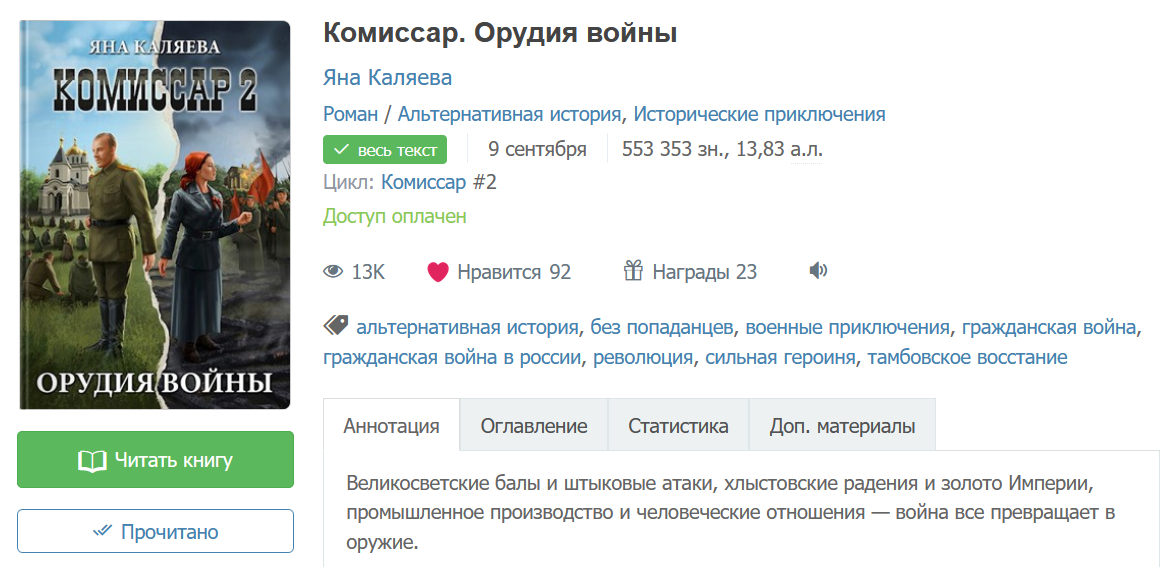
Task: Click the Исторические приключения genre link
Action: (x=759, y=114)
